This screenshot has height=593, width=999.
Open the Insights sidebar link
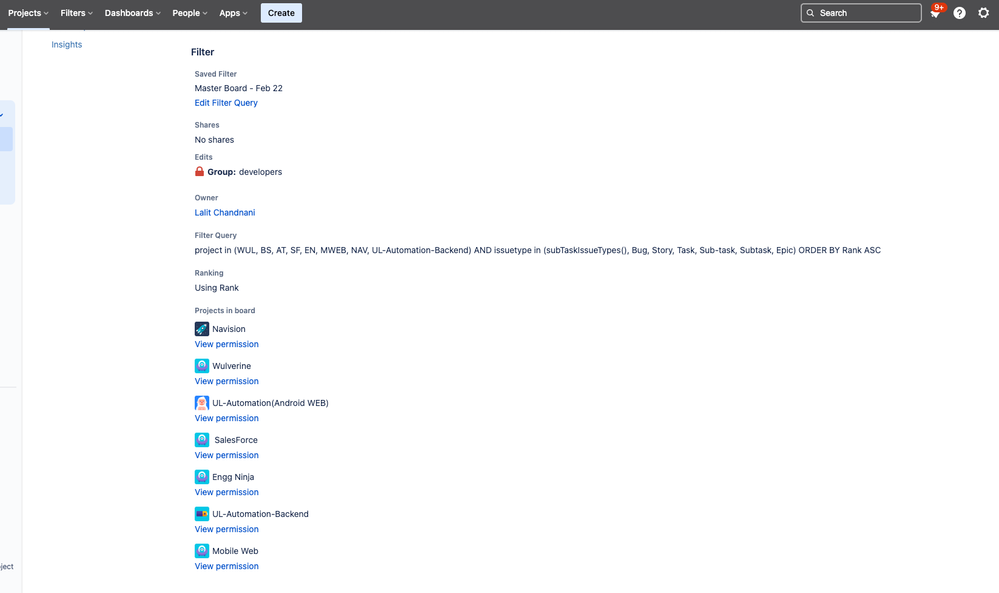(x=66, y=45)
